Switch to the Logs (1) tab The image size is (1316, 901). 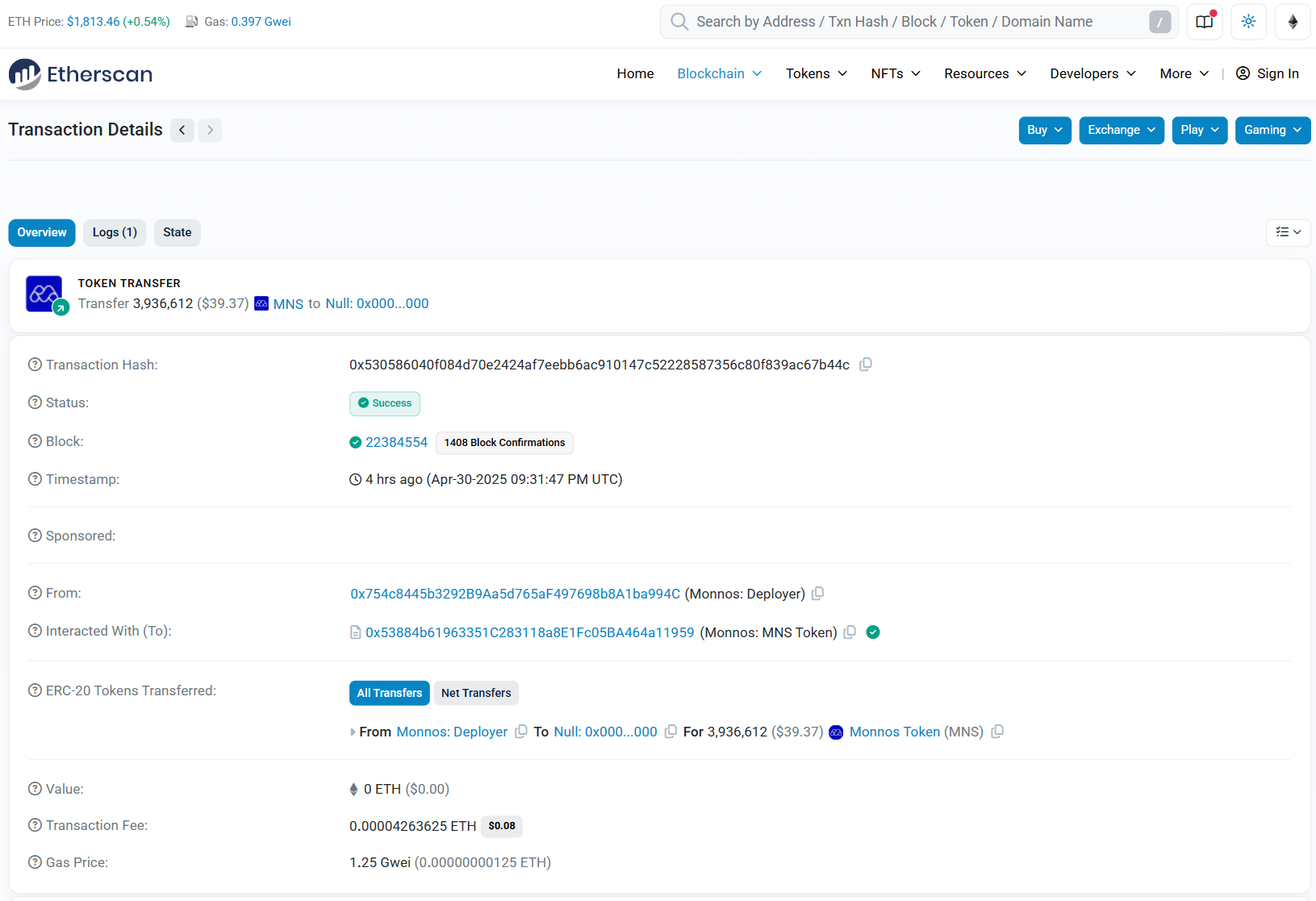click(x=115, y=232)
